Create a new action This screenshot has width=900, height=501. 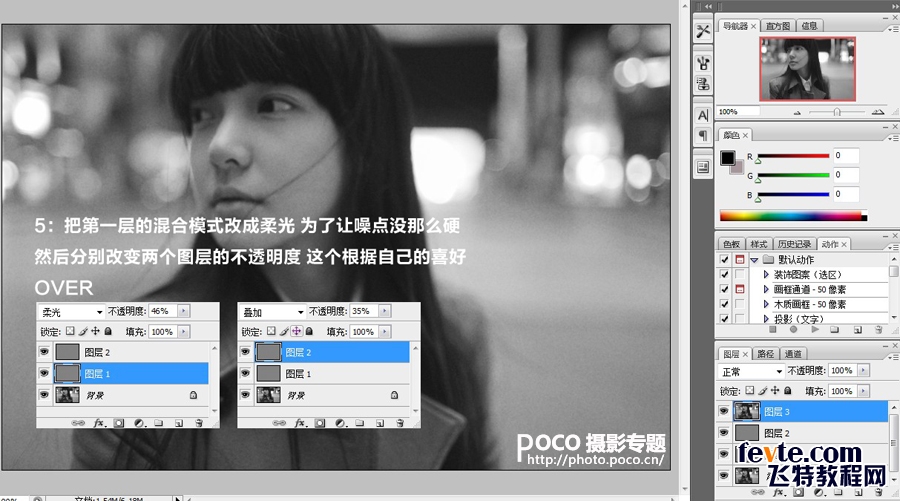click(x=858, y=330)
